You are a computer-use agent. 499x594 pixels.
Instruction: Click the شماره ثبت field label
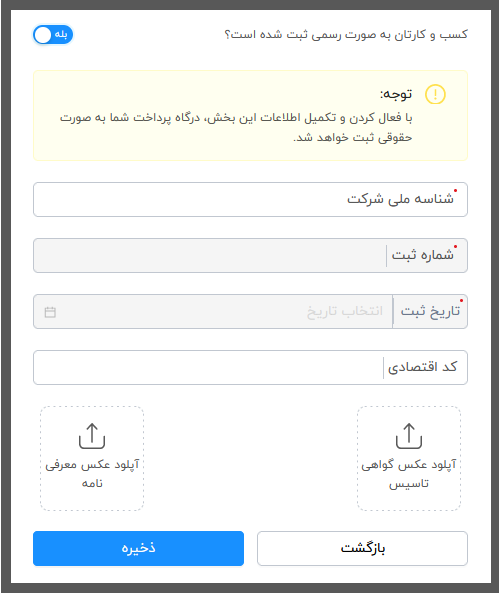422,255
